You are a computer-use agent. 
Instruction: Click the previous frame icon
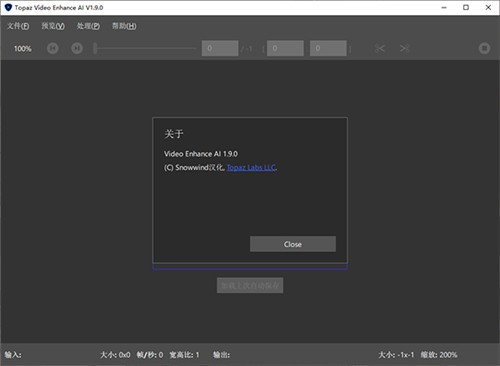(52, 48)
